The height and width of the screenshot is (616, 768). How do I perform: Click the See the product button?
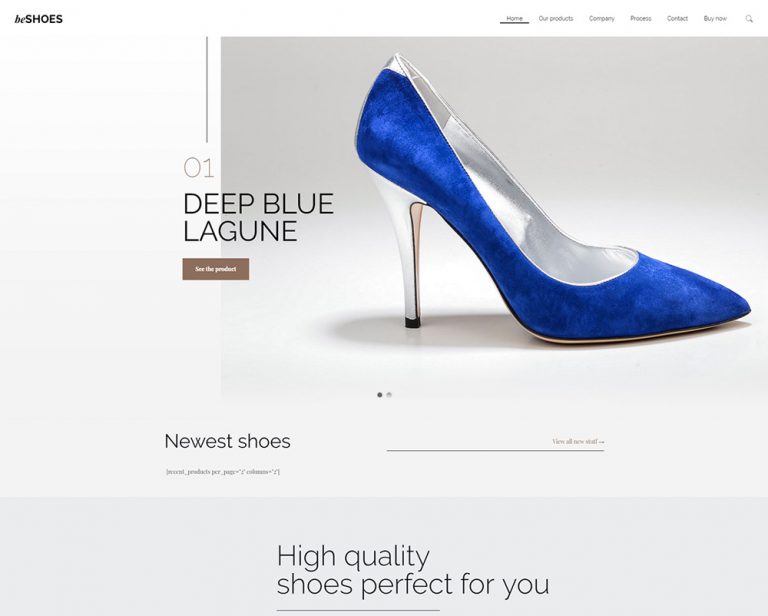[x=216, y=269]
